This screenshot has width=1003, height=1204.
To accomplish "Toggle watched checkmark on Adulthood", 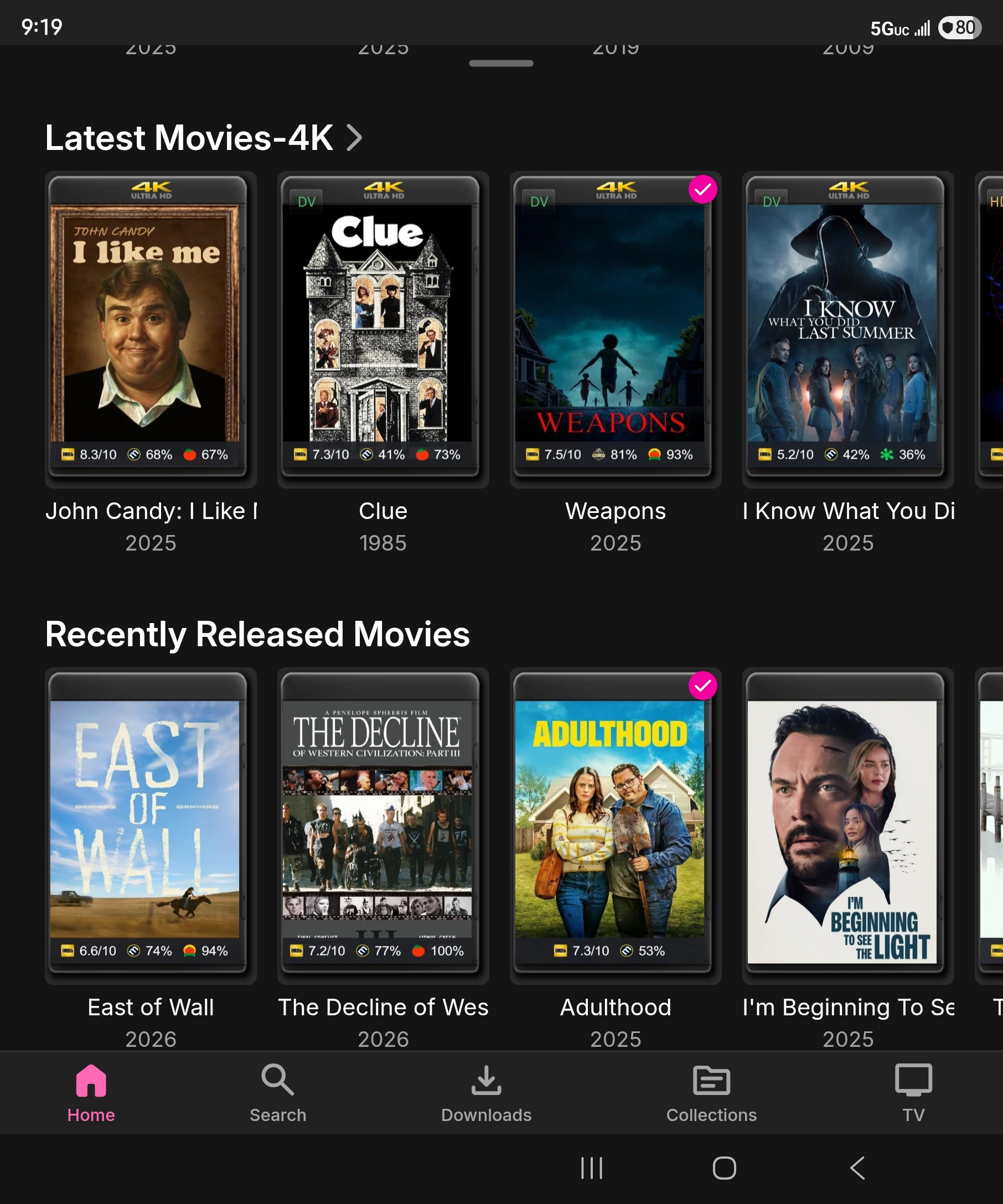I will tap(702, 685).
